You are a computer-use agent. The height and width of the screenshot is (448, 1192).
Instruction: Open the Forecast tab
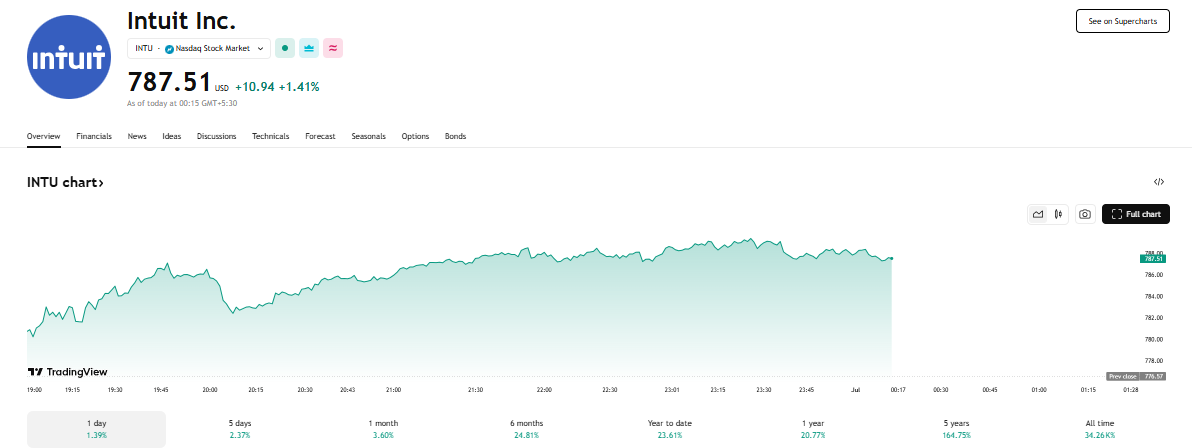pos(320,136)
